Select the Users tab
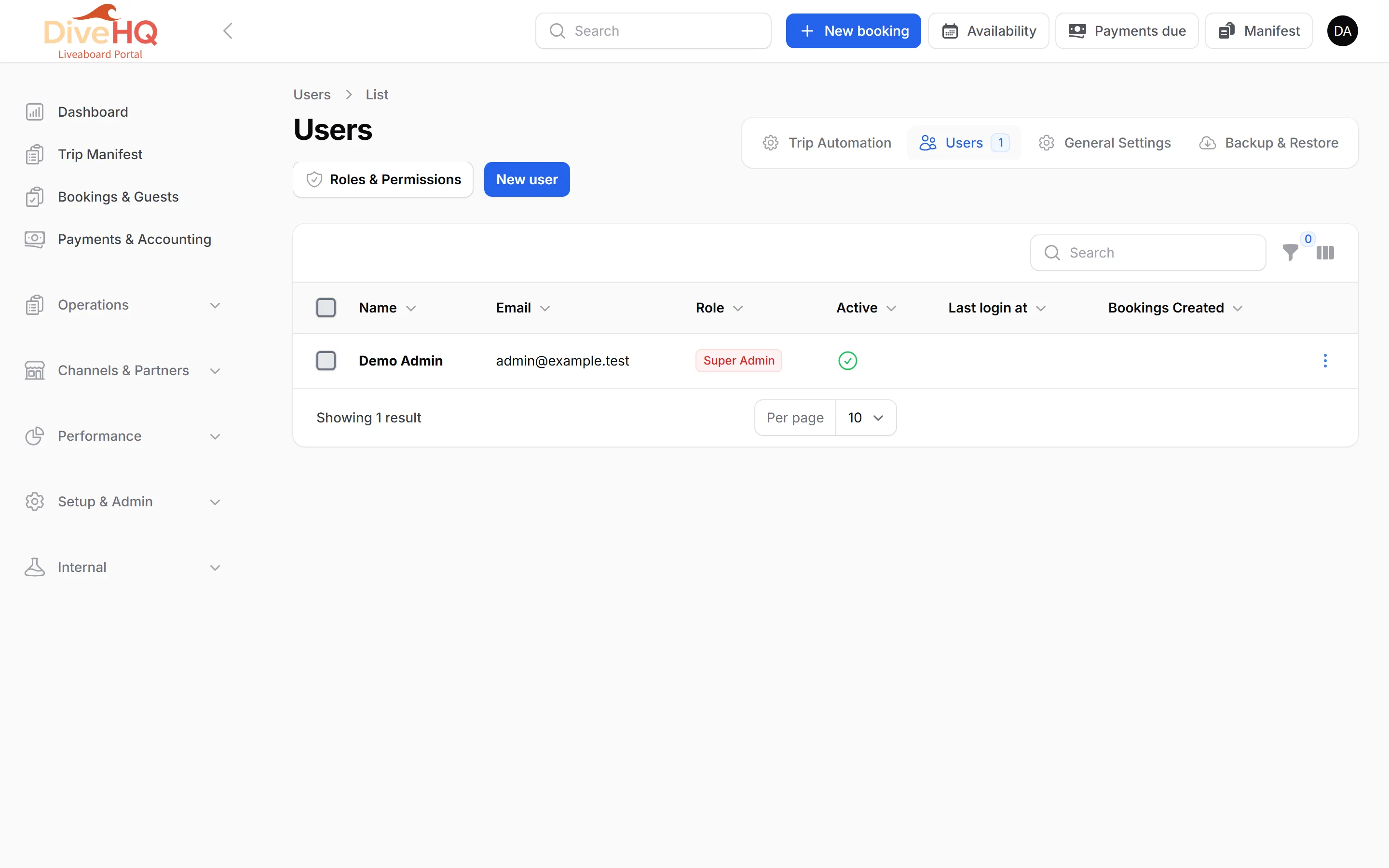The width and height of the screenshot is (1389, 868). [964, 142]
